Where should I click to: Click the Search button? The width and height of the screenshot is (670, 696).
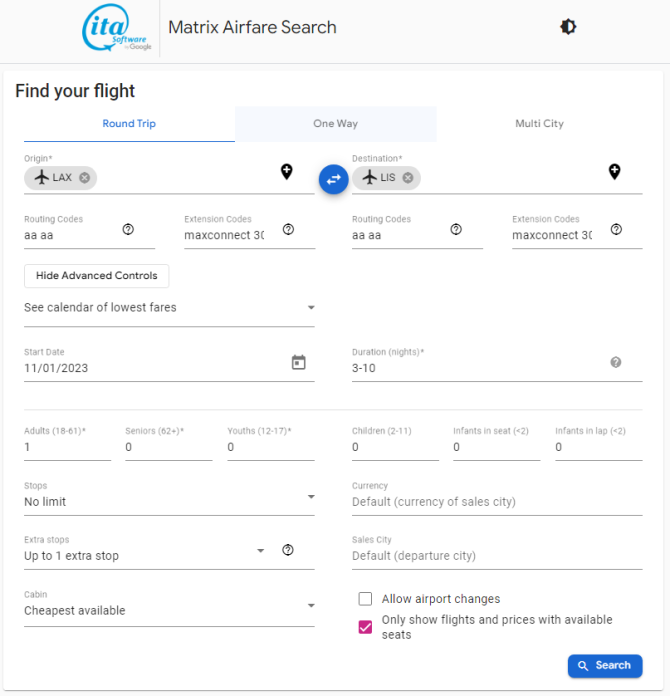click(605, 666)
